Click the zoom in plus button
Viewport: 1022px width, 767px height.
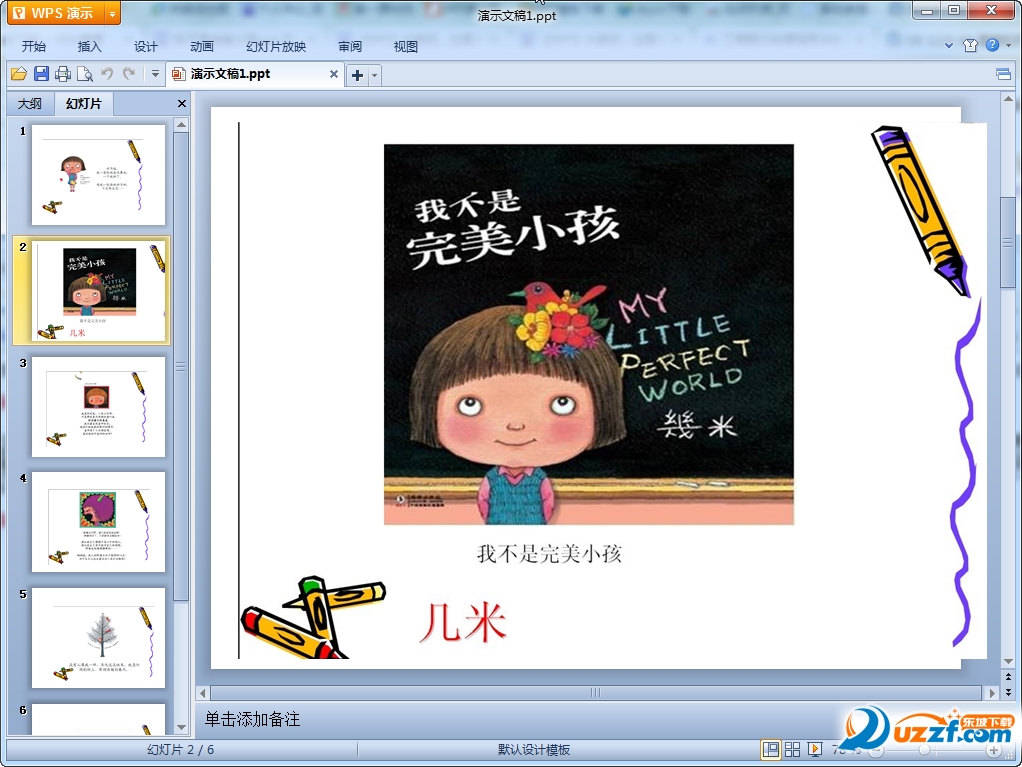(994, 751)
